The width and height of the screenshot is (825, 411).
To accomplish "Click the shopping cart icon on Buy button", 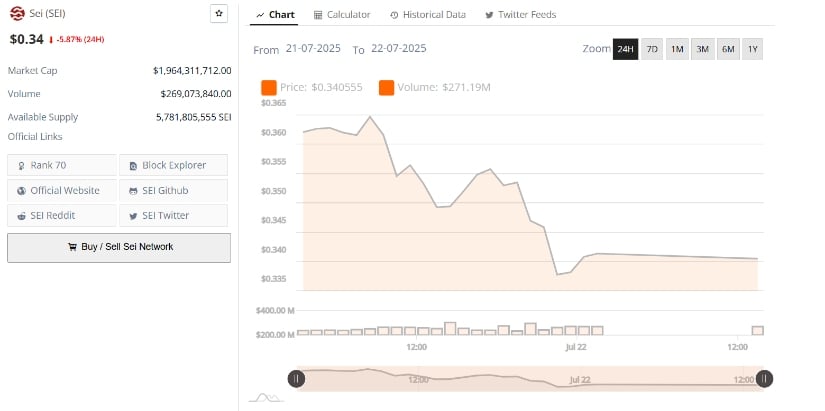I will [x=73, y=247].
